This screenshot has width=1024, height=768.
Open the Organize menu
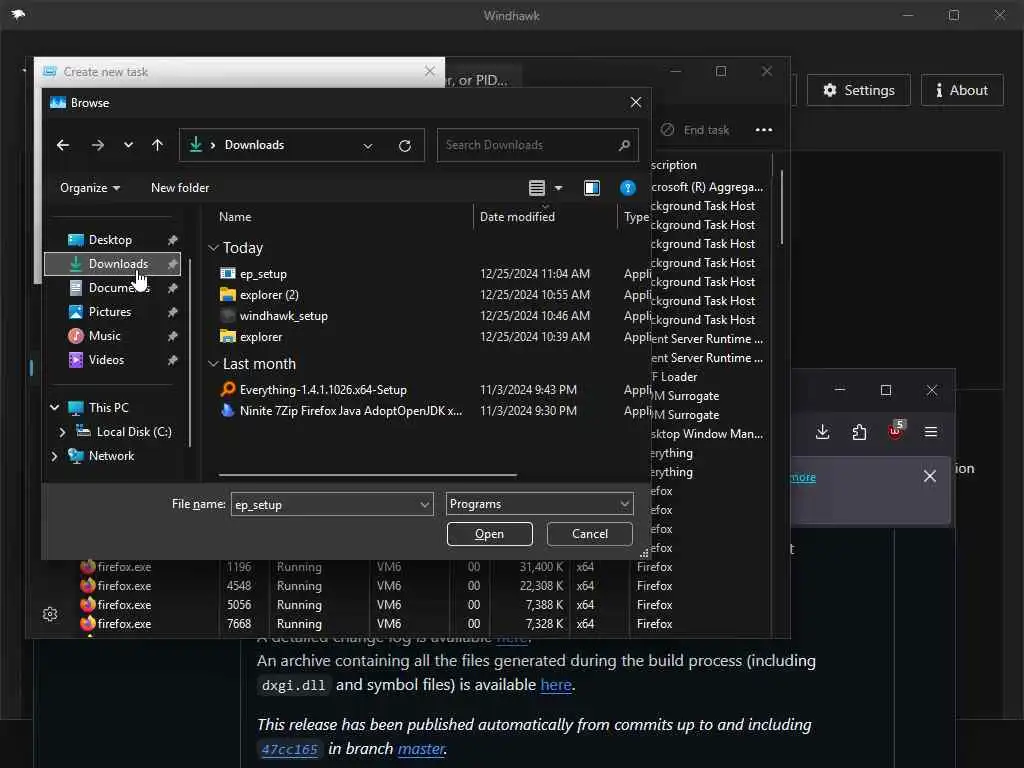[x=90, y=188]
